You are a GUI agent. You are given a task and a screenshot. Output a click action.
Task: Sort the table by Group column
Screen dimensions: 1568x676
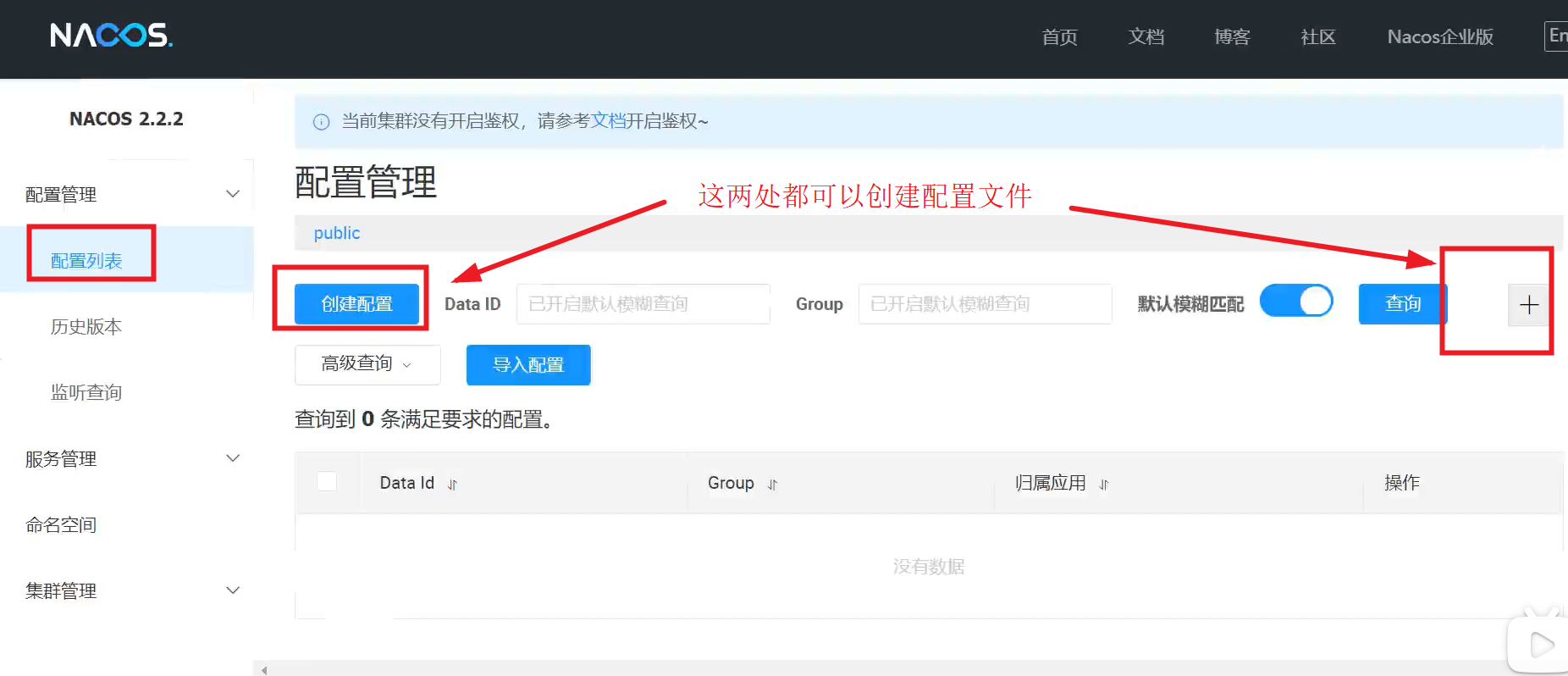(772, 485)
